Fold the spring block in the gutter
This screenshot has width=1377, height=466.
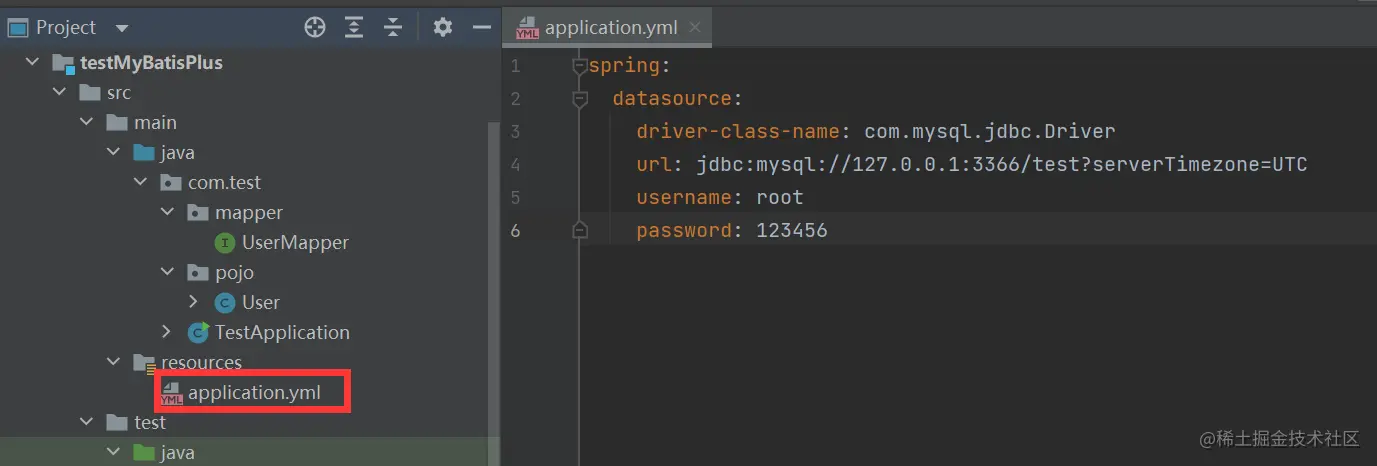579,66
